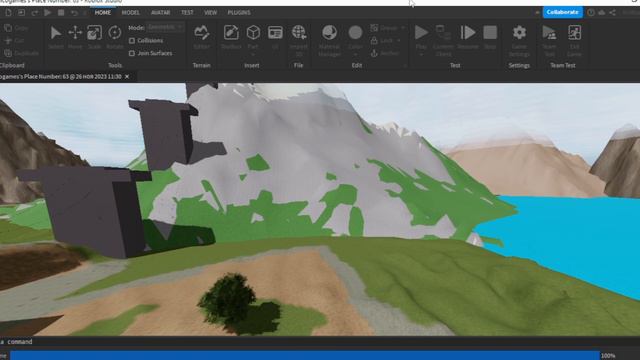
Task: Switch to the HOME ribbon tab
Action: (x=102, y=13)
